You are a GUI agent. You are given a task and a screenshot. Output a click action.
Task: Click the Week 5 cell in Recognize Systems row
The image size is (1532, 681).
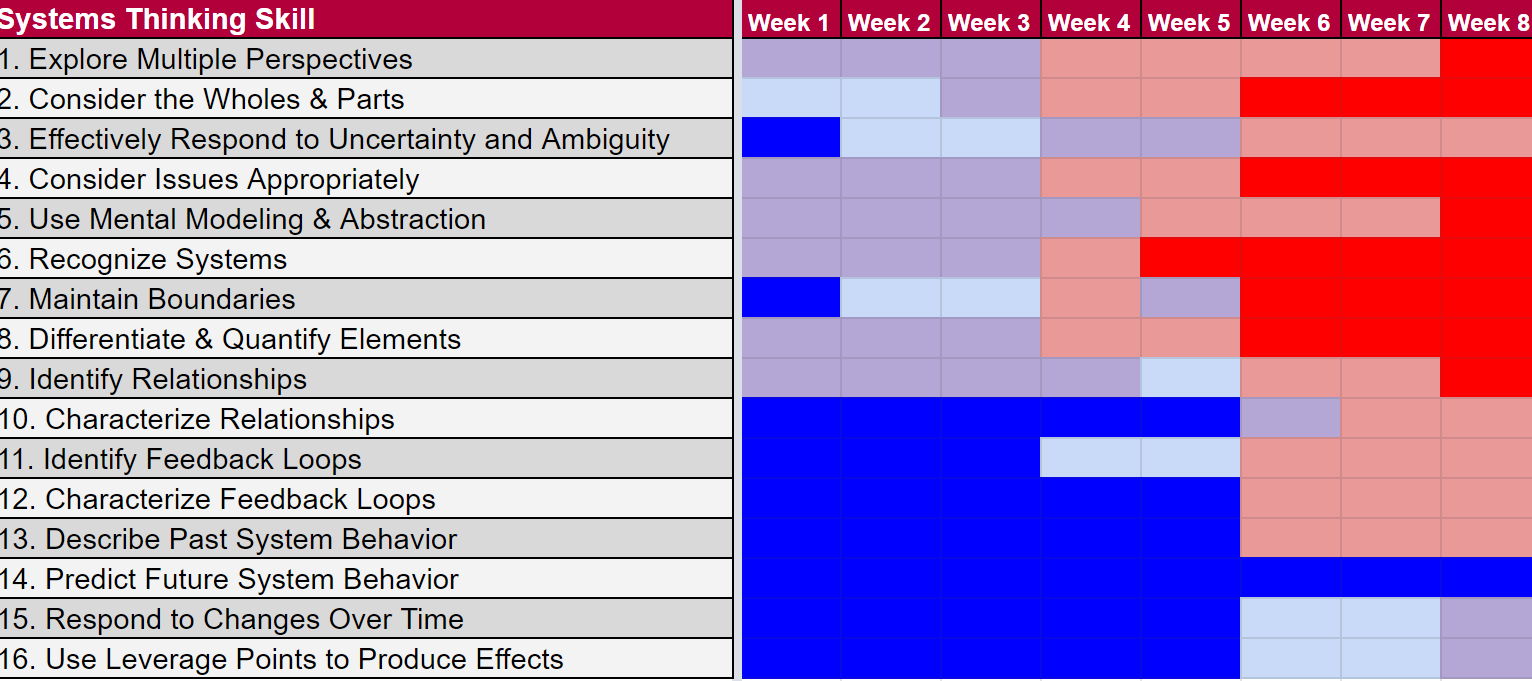pyautogui.click(x=1190, y=259)
